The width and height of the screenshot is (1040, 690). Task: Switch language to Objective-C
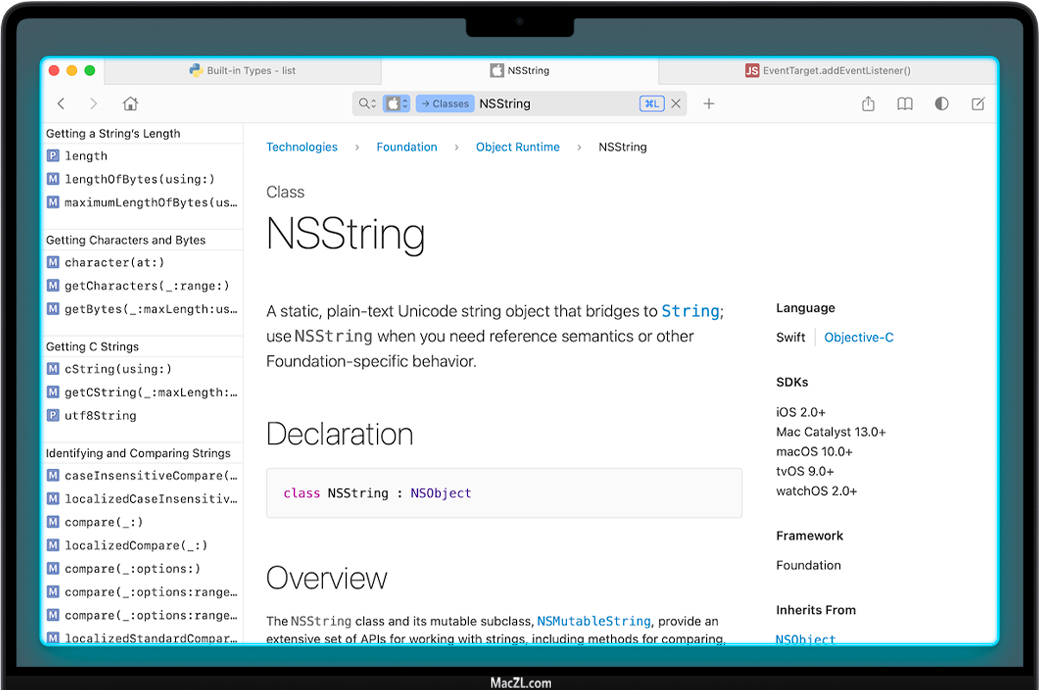858,338
